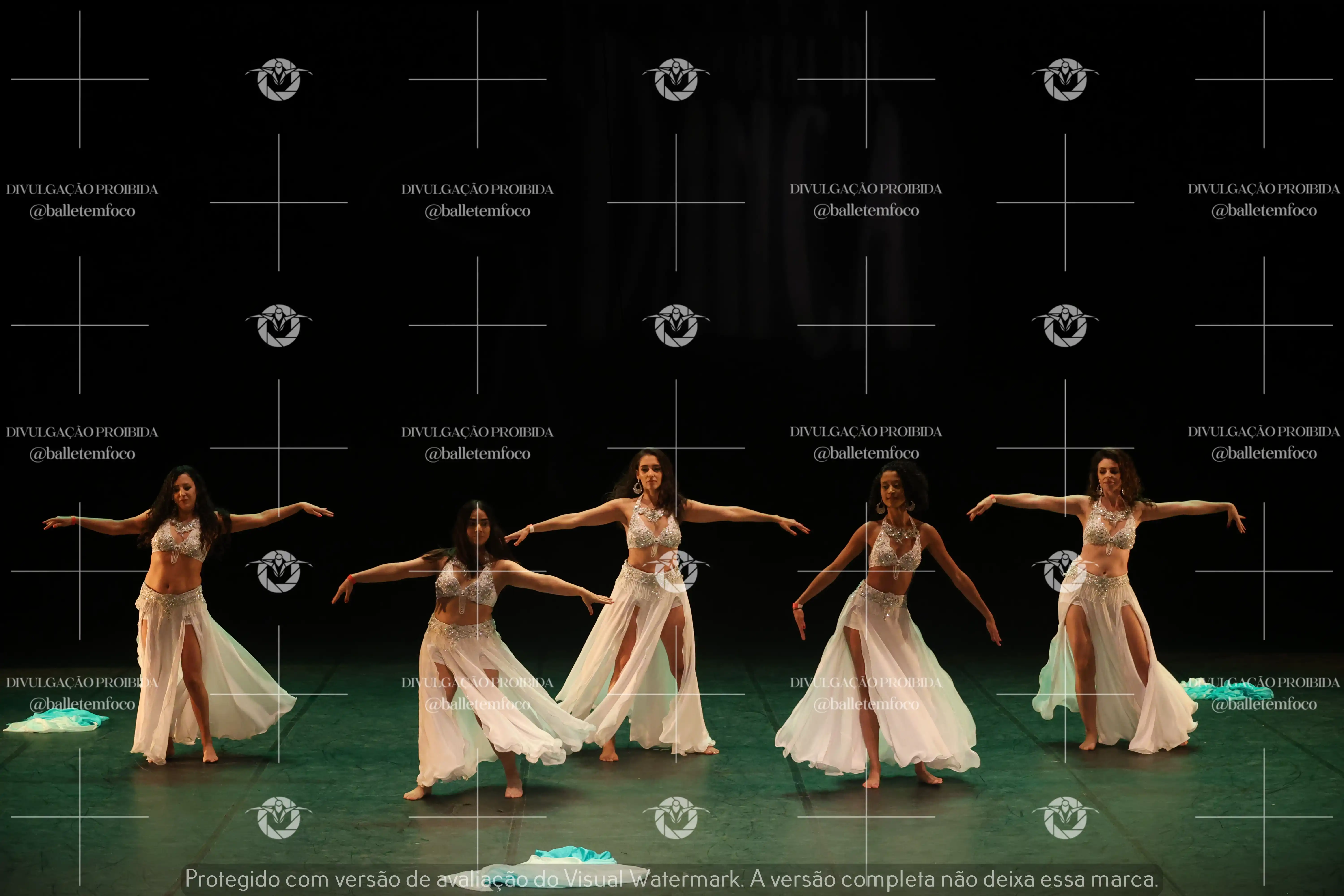Click the top-center camera lotus watermark logo
The image size is (1344, 896).
676,80
